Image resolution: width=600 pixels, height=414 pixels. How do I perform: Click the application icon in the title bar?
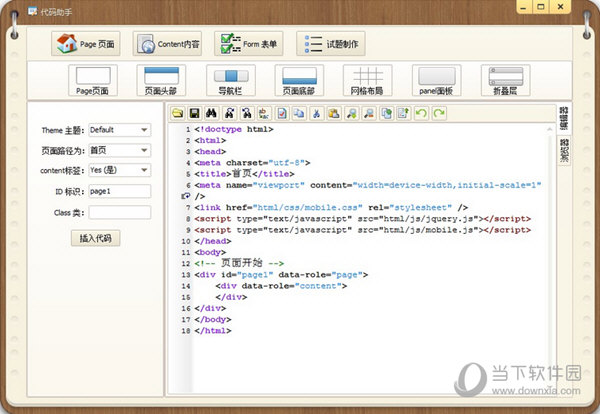[33, 11]
